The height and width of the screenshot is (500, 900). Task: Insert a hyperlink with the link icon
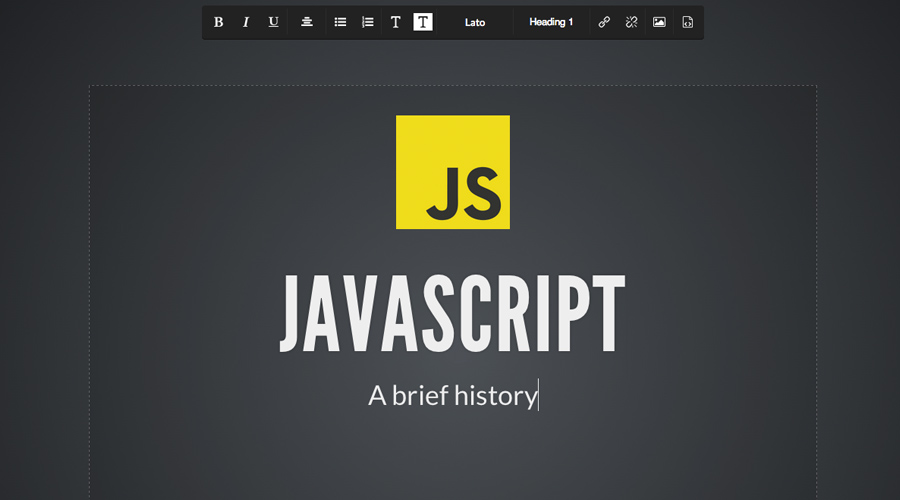click(x=604, y=22)
